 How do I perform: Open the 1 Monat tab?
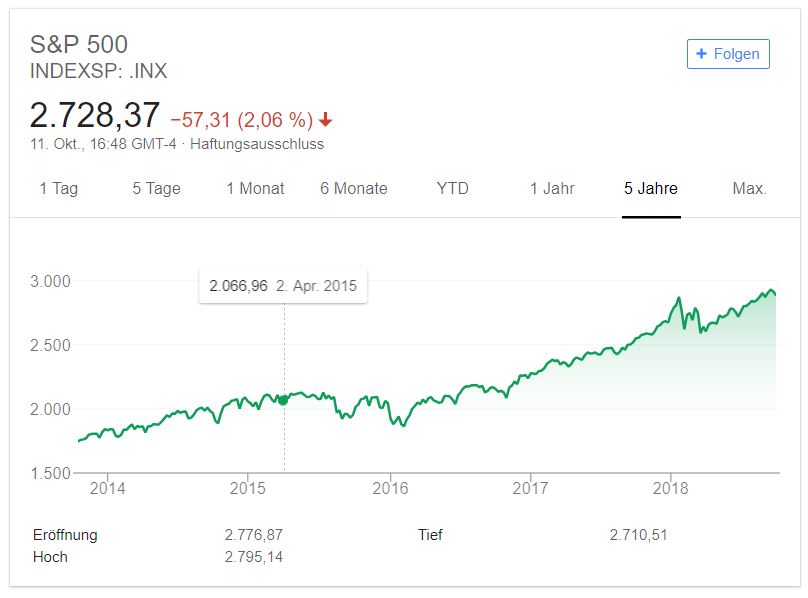[x=255, y=188]
